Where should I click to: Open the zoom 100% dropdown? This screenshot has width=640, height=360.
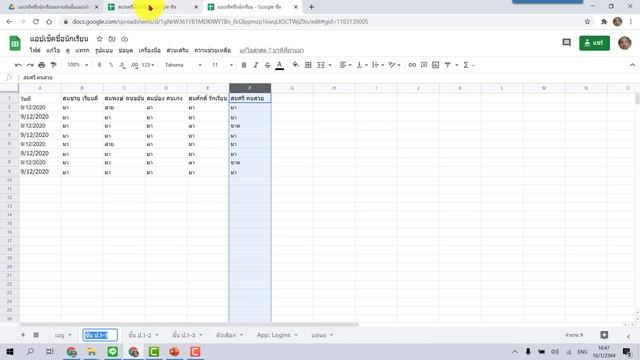click(77, 65)
